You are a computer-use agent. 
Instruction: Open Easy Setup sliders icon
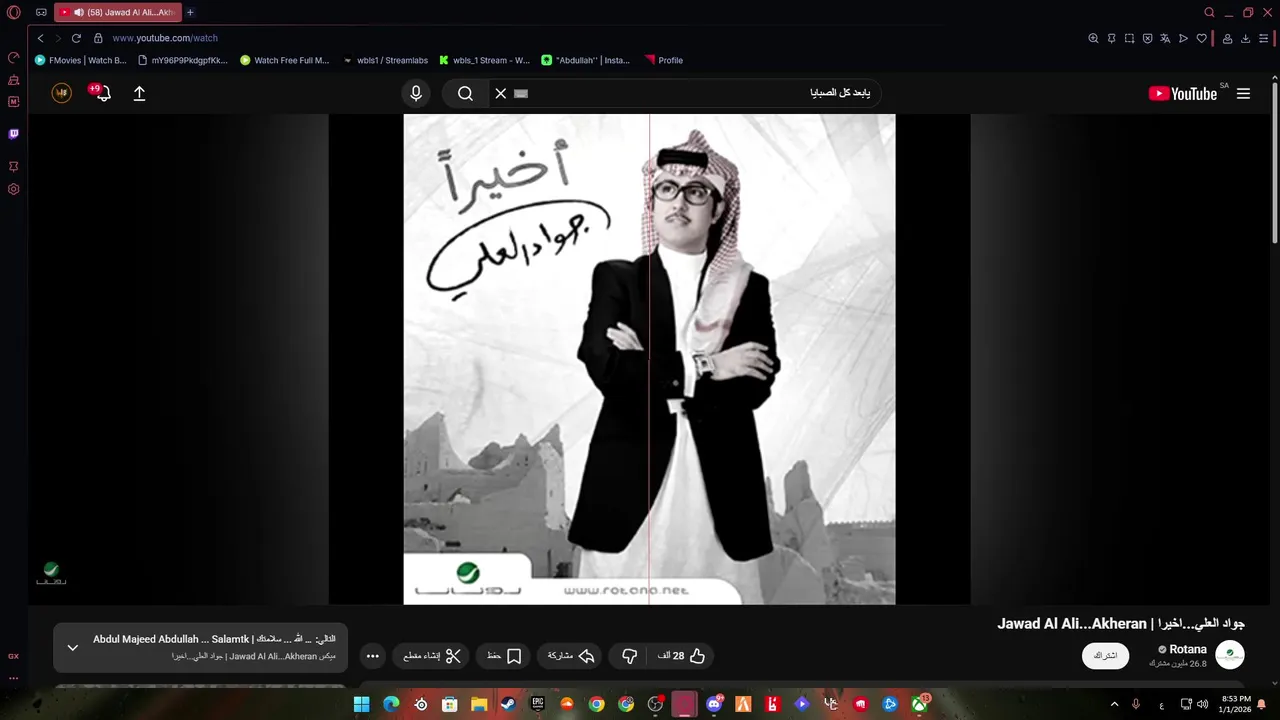[x=1263, y=38]
